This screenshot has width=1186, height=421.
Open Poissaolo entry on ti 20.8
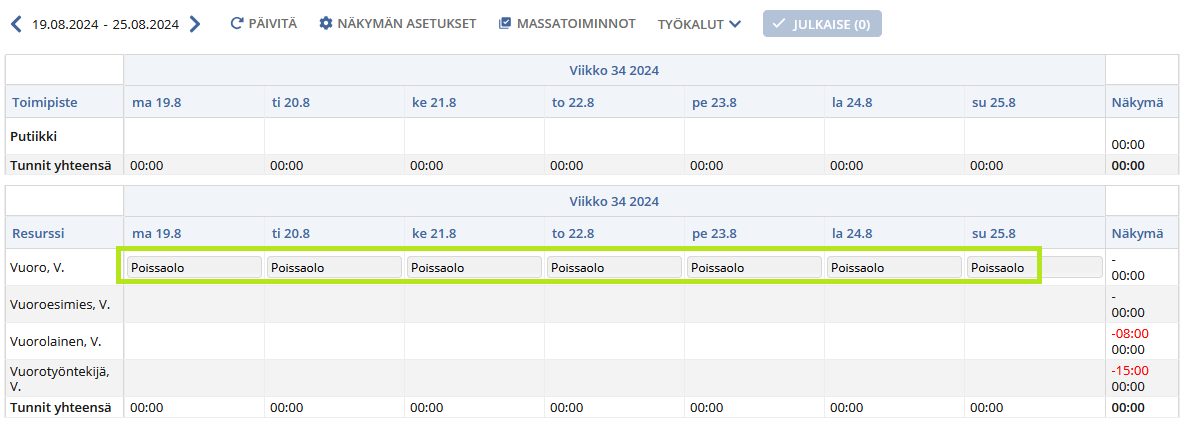(x=334, y=267)
